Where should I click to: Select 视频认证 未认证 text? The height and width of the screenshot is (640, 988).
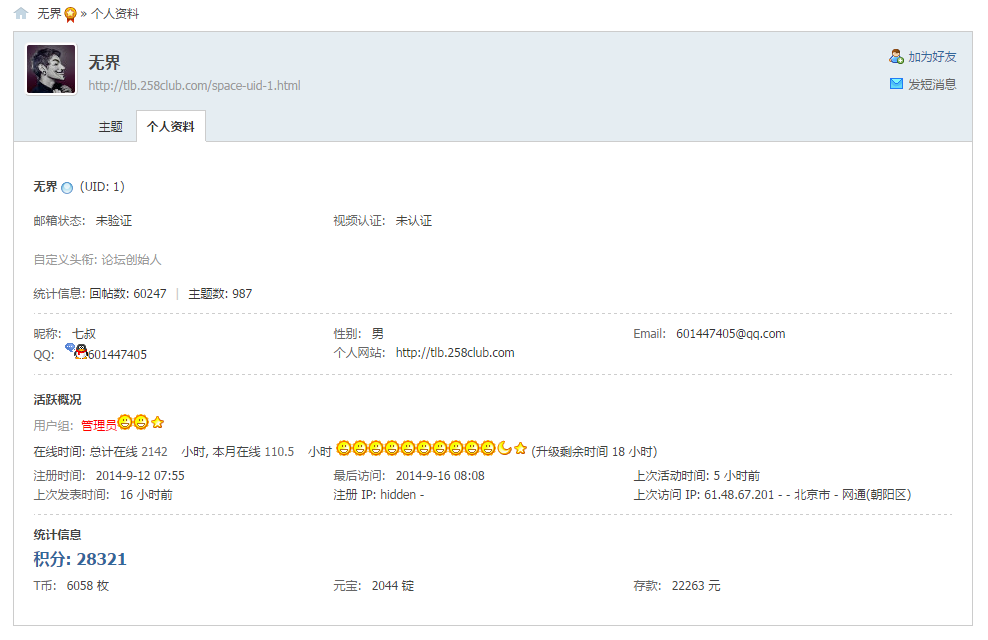pyautogui.click(x=413, y=221)
